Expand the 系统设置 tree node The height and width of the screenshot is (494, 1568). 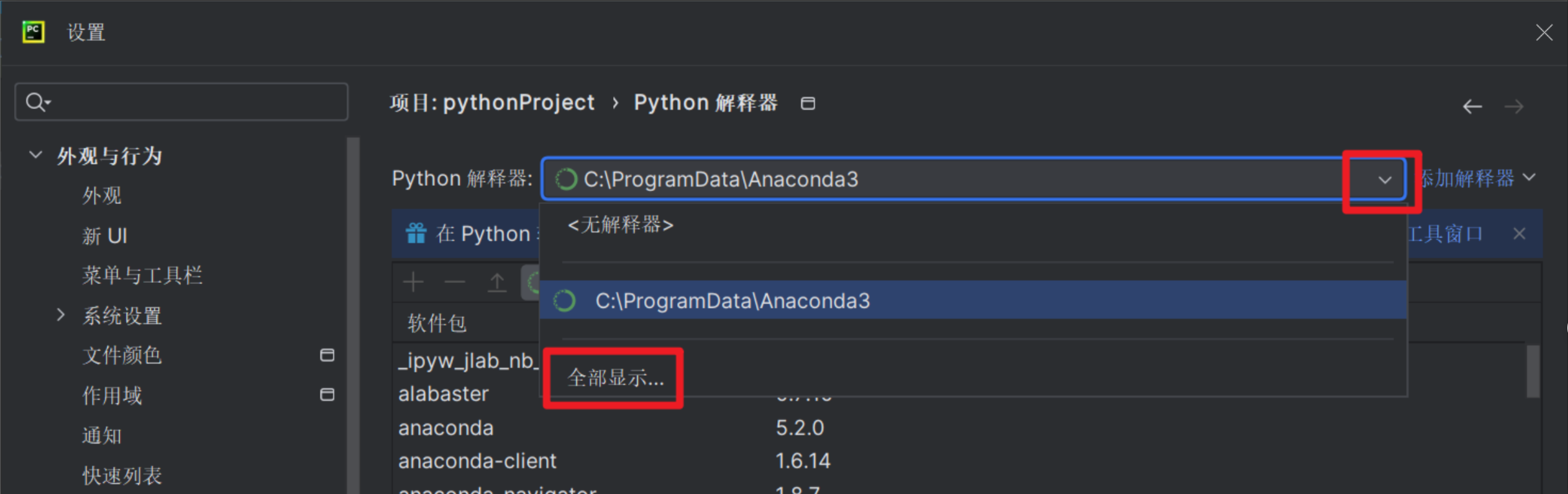click(x=61, y=315)
